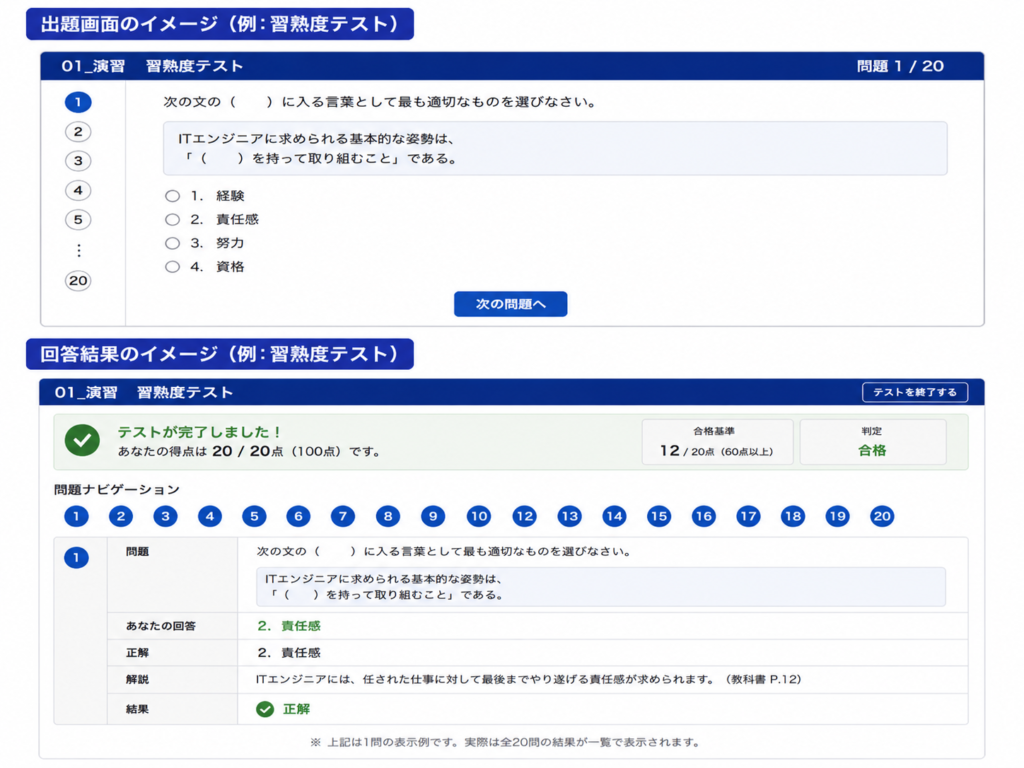The image size is (1024, 768).
Task: Click the 出題画面のイメージ section banner
Action: [x=220, y=24]
